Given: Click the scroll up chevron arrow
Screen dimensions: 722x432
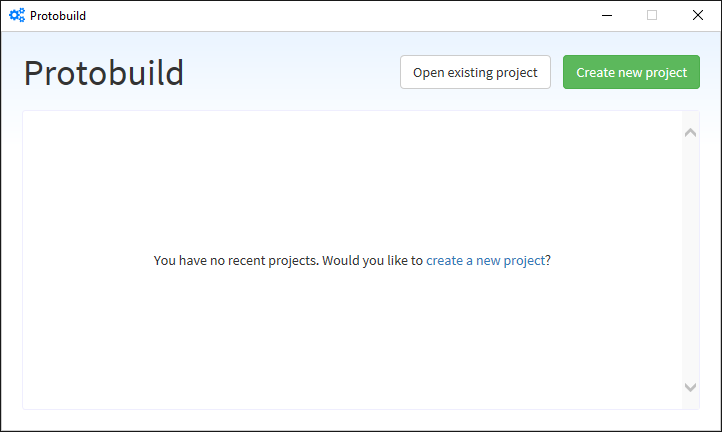Looking at the screenshot, I should coord(690,133).
